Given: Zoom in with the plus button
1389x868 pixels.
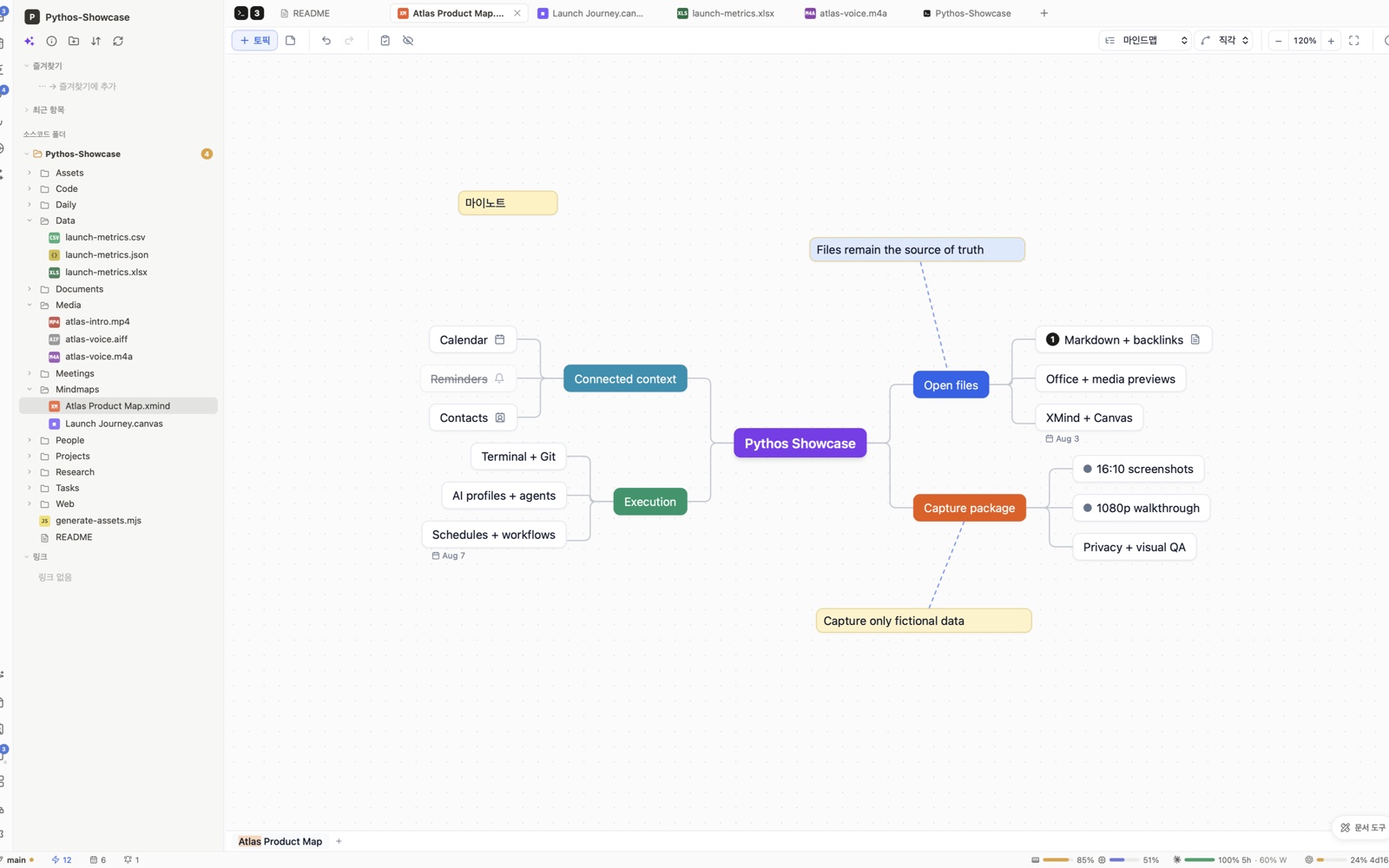Looking at the screenshot, I should 1331,41.
